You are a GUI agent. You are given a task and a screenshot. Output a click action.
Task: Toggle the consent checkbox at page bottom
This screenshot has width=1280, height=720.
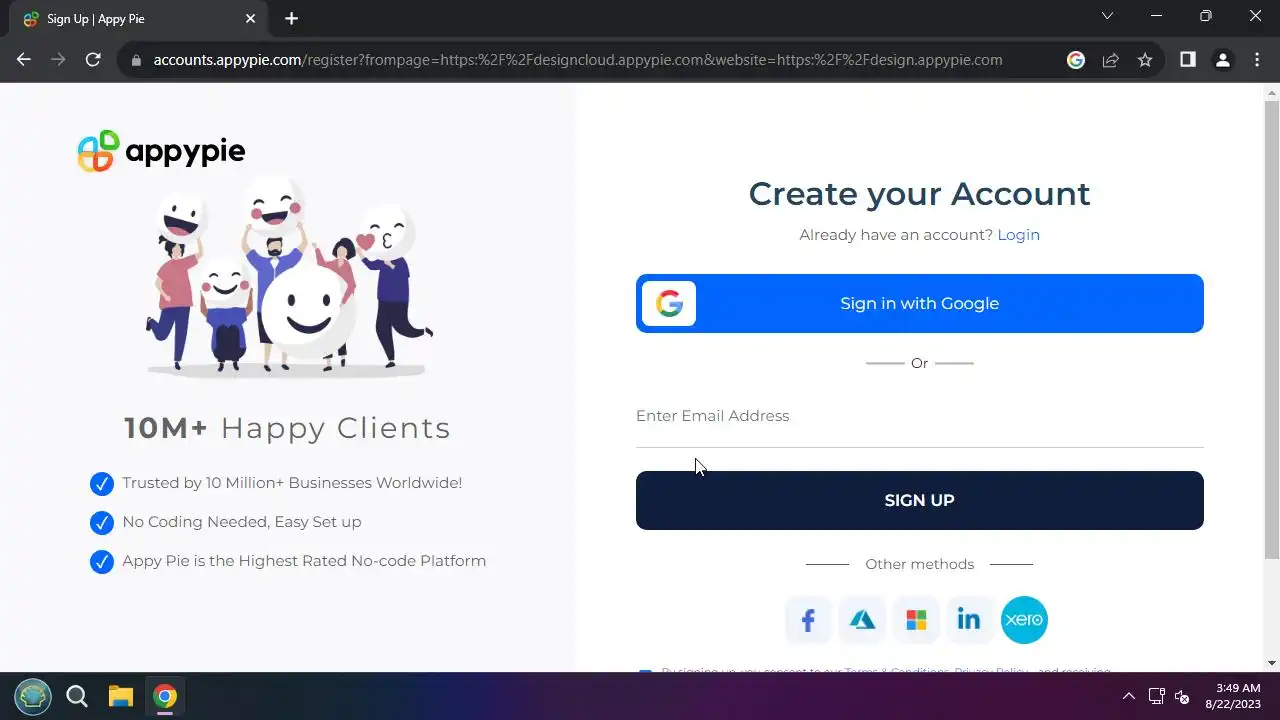coord(645,672)
